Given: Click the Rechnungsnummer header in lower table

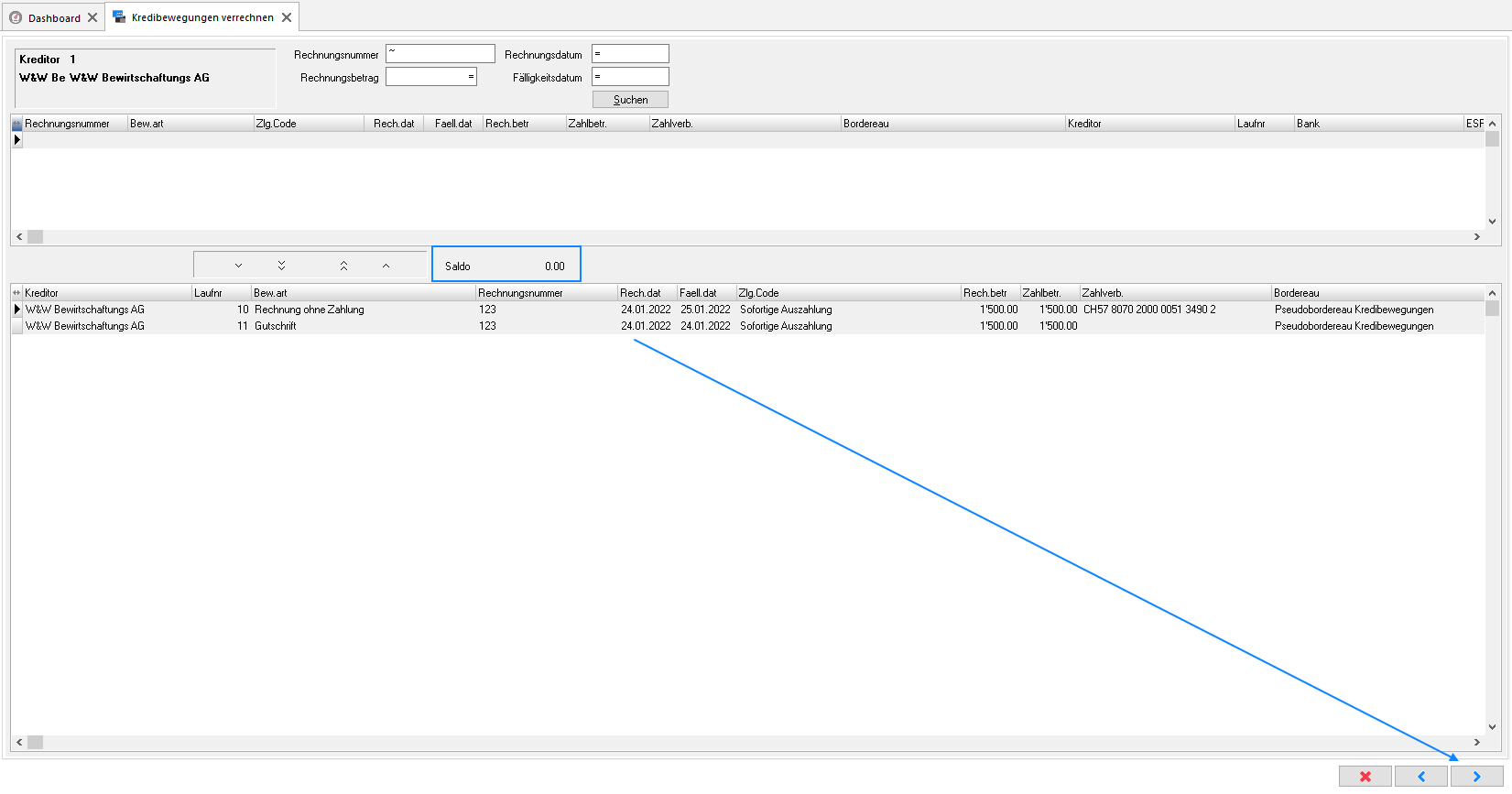Looking at the screenshot, I should click(x=547, y=293).
